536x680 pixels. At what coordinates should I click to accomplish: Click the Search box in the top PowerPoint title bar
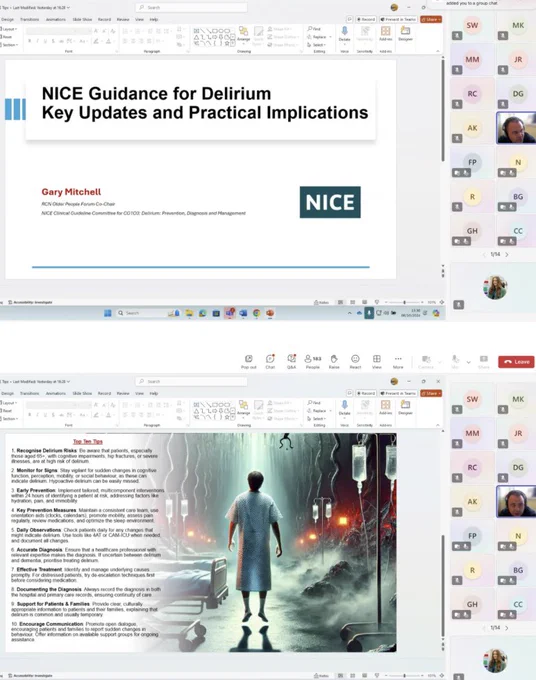(191, 7)
